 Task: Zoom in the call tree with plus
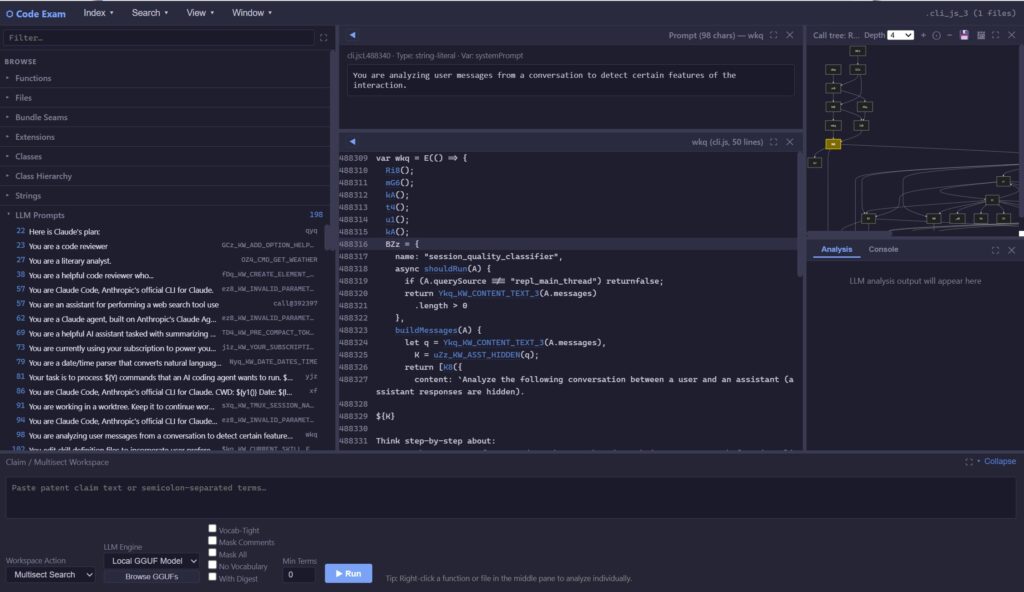[923, 35]
